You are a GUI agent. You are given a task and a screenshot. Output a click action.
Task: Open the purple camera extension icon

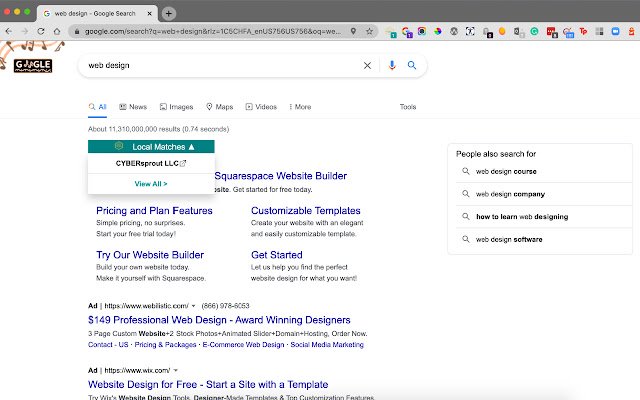422,31
